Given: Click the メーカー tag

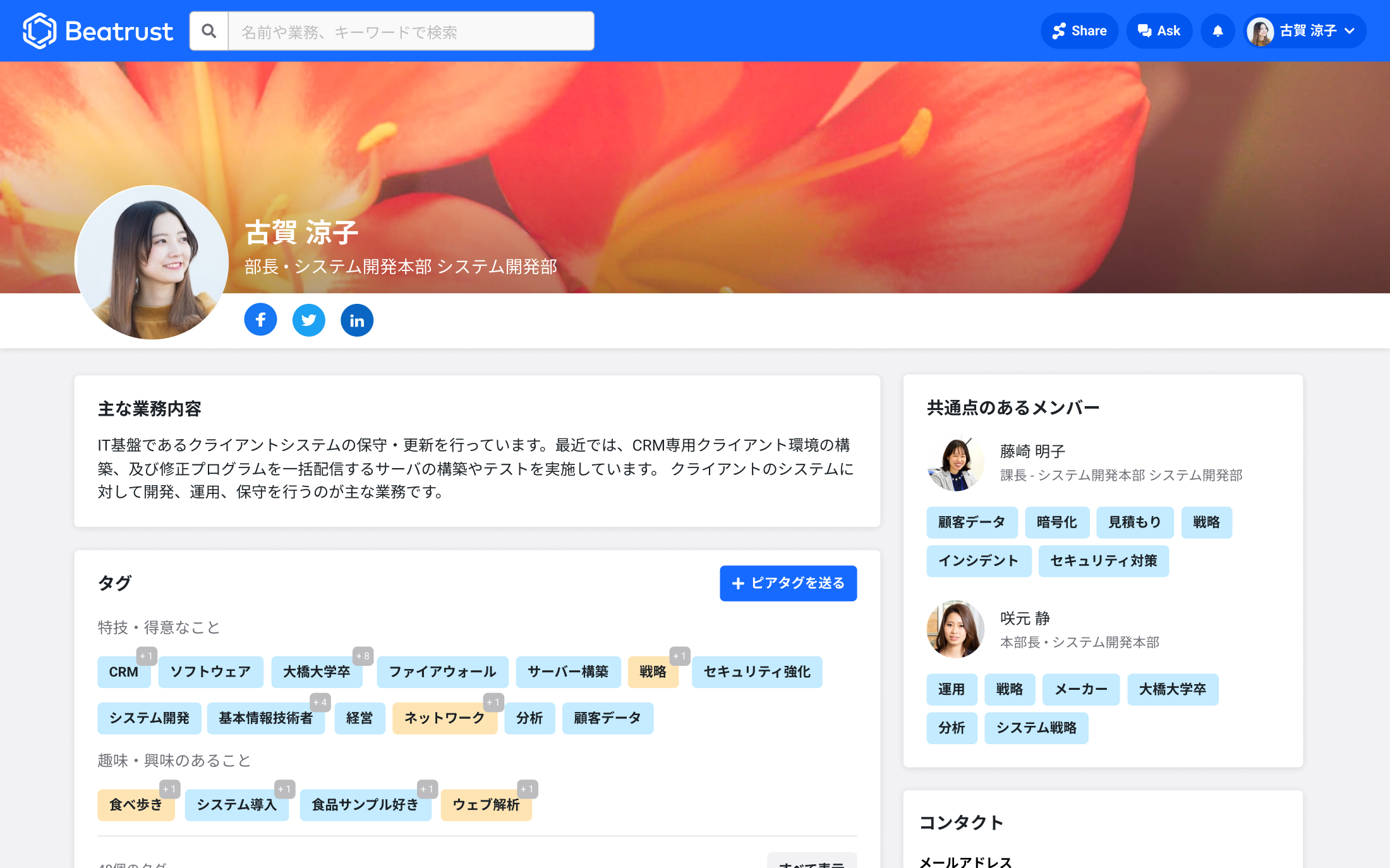Looking at the screenshot, I should [1081, 689].
